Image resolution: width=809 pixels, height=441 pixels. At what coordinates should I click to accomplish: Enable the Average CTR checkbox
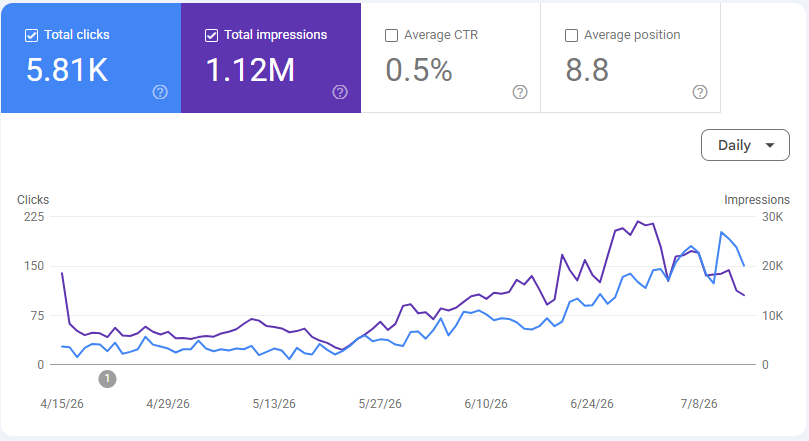point(392,36)
